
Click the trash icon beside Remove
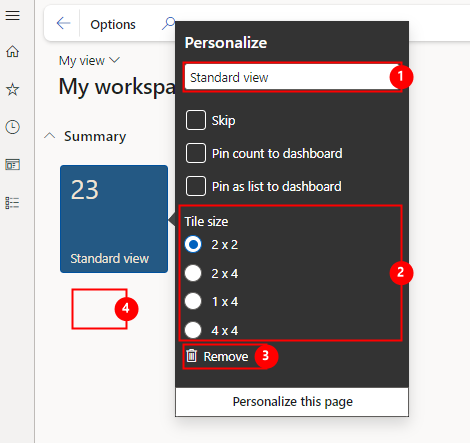pos(192,356)
